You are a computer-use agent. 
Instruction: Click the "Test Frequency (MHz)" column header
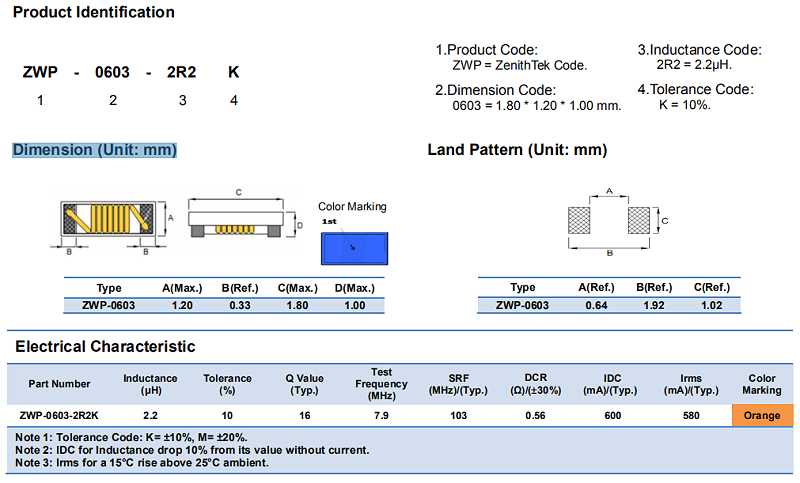(x=382, y=384)
